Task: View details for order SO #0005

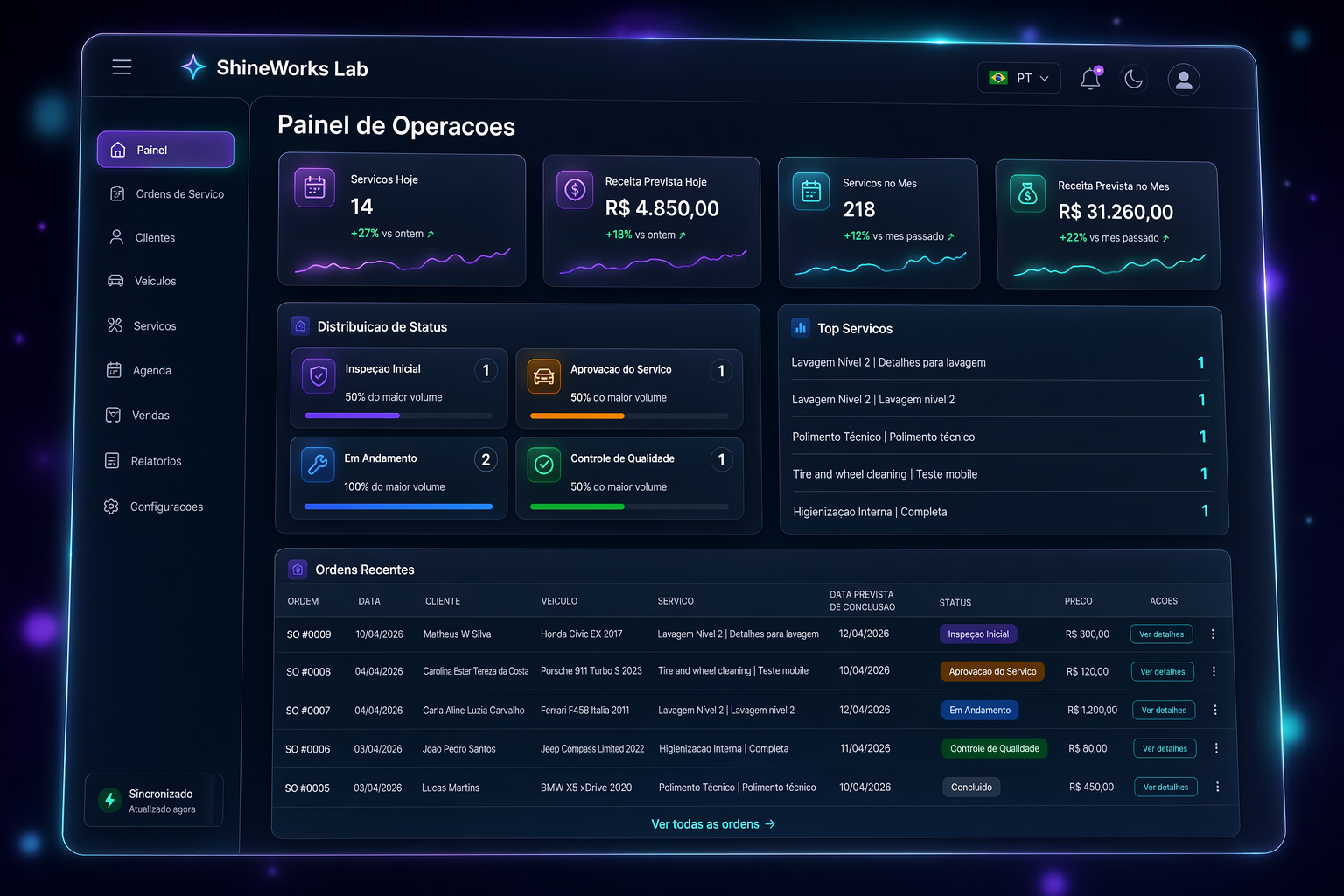Action: [x=1165, y=787]
